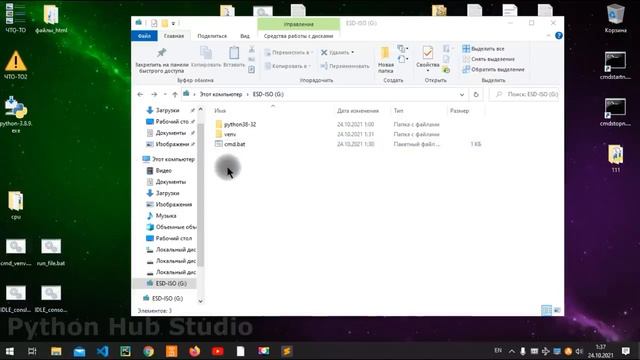Switch to the View ribbon tab

[x=245, y=36]
